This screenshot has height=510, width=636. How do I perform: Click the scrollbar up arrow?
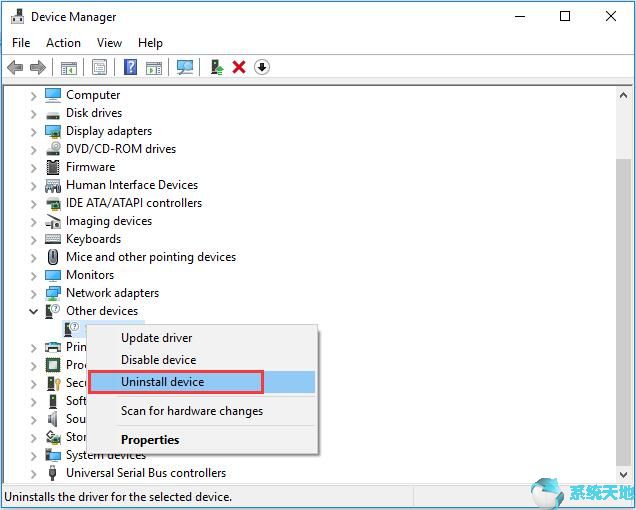pyautogui.click(x=623, y=96)
